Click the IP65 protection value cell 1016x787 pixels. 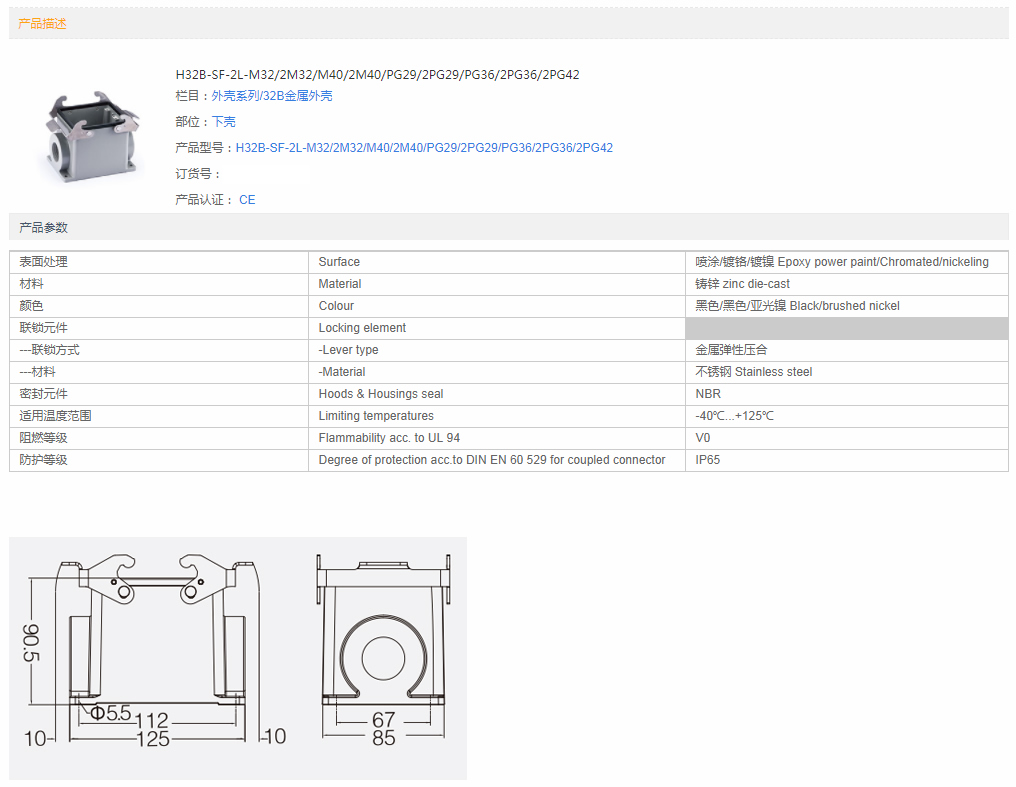707,460
